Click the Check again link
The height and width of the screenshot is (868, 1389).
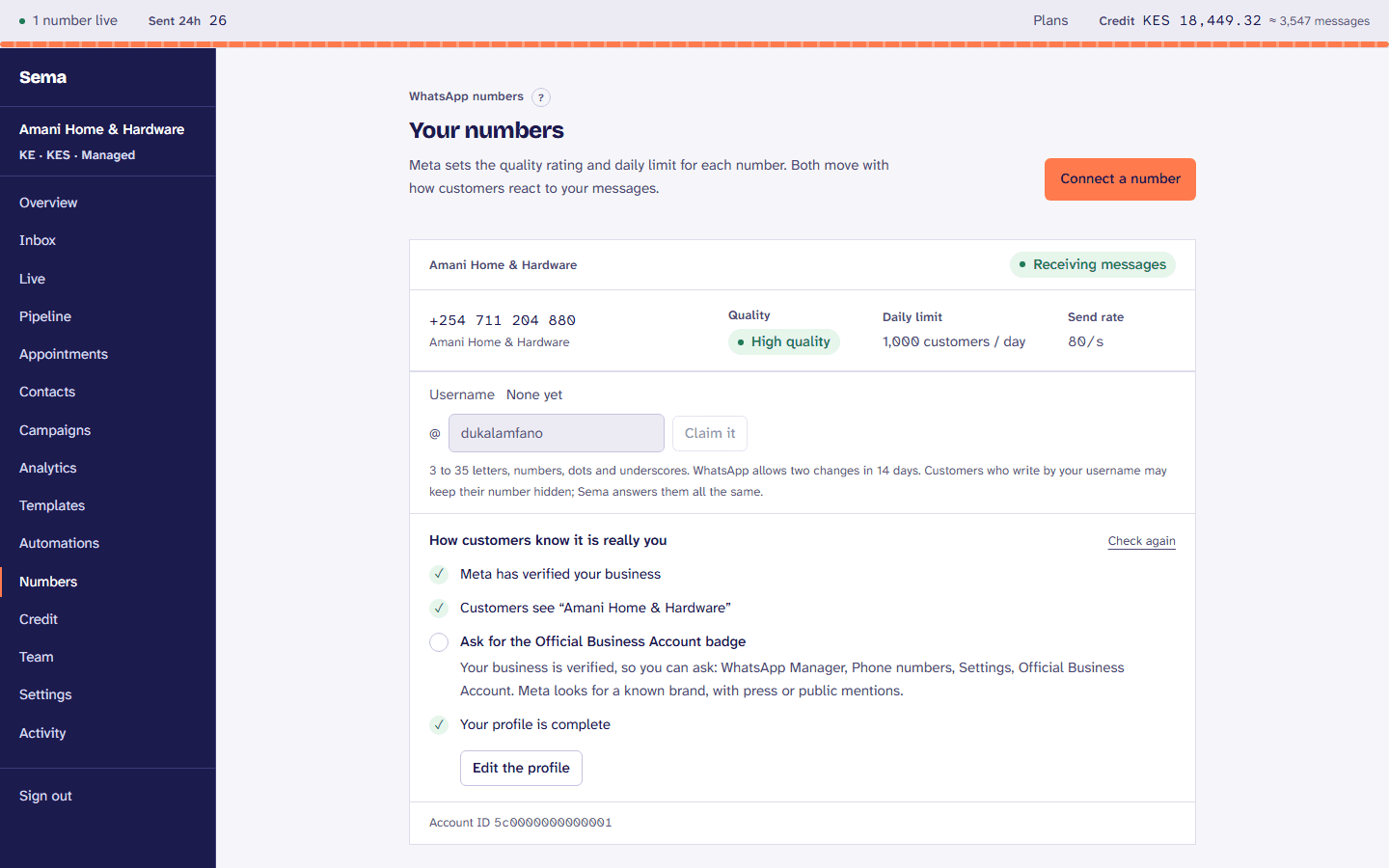pyautogui.click(x=1141, y=541)
